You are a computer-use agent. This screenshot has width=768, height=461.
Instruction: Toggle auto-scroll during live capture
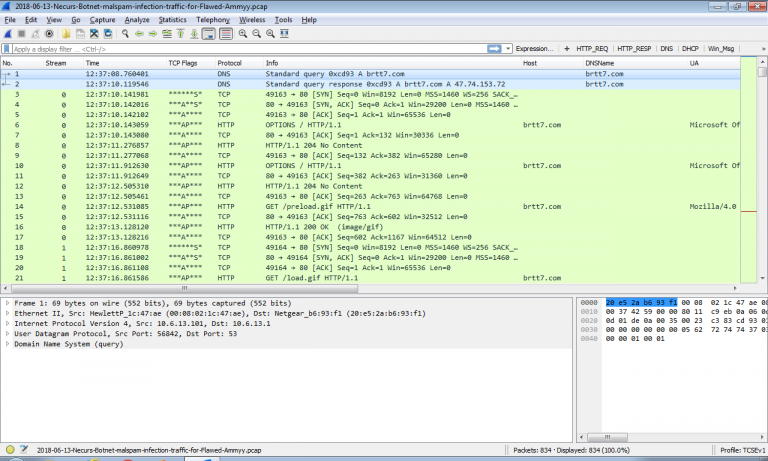pyautogui.click(x=209, y=34)
